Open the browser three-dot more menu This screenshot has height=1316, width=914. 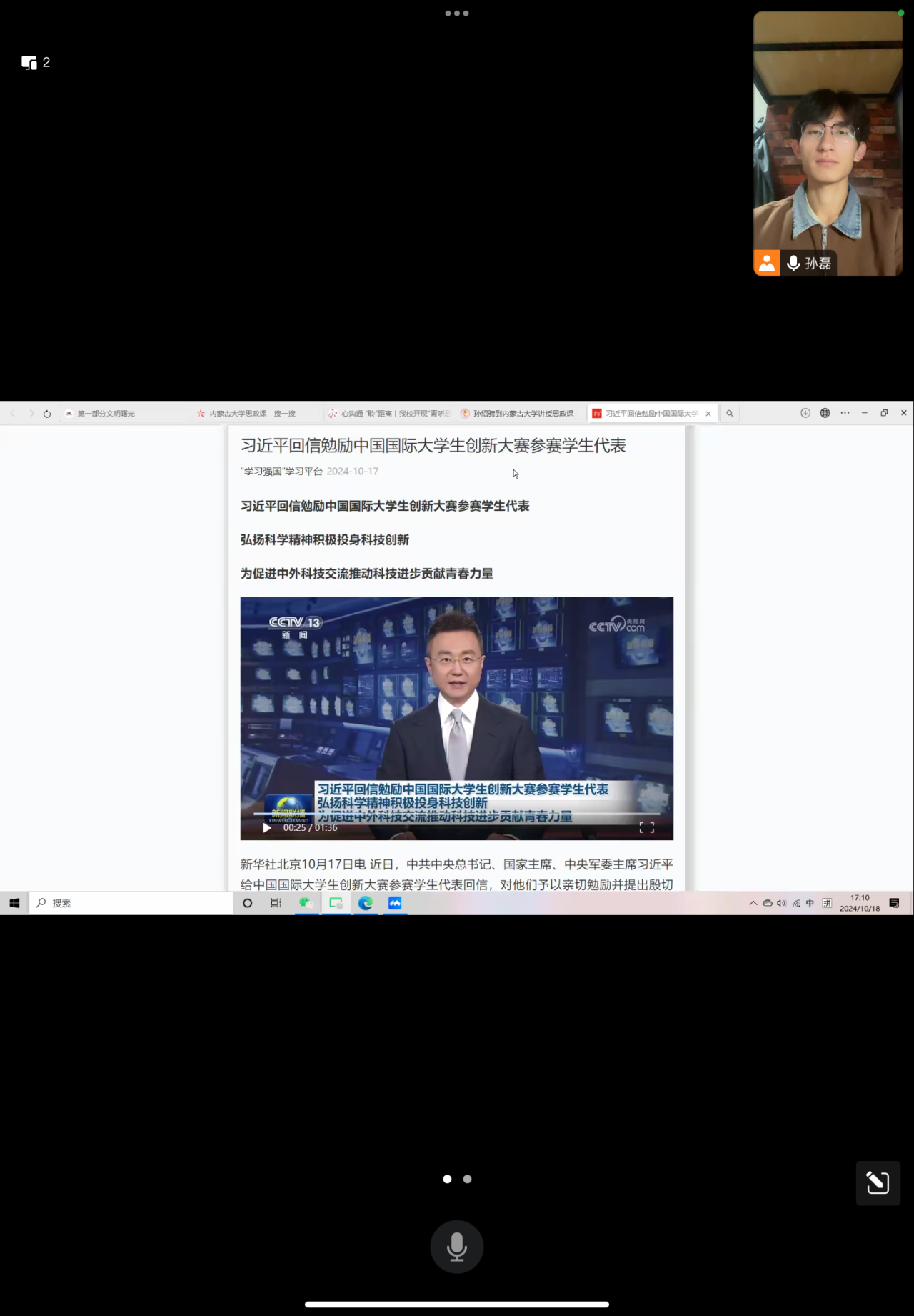pyautogui.click(x=845, y=413)
